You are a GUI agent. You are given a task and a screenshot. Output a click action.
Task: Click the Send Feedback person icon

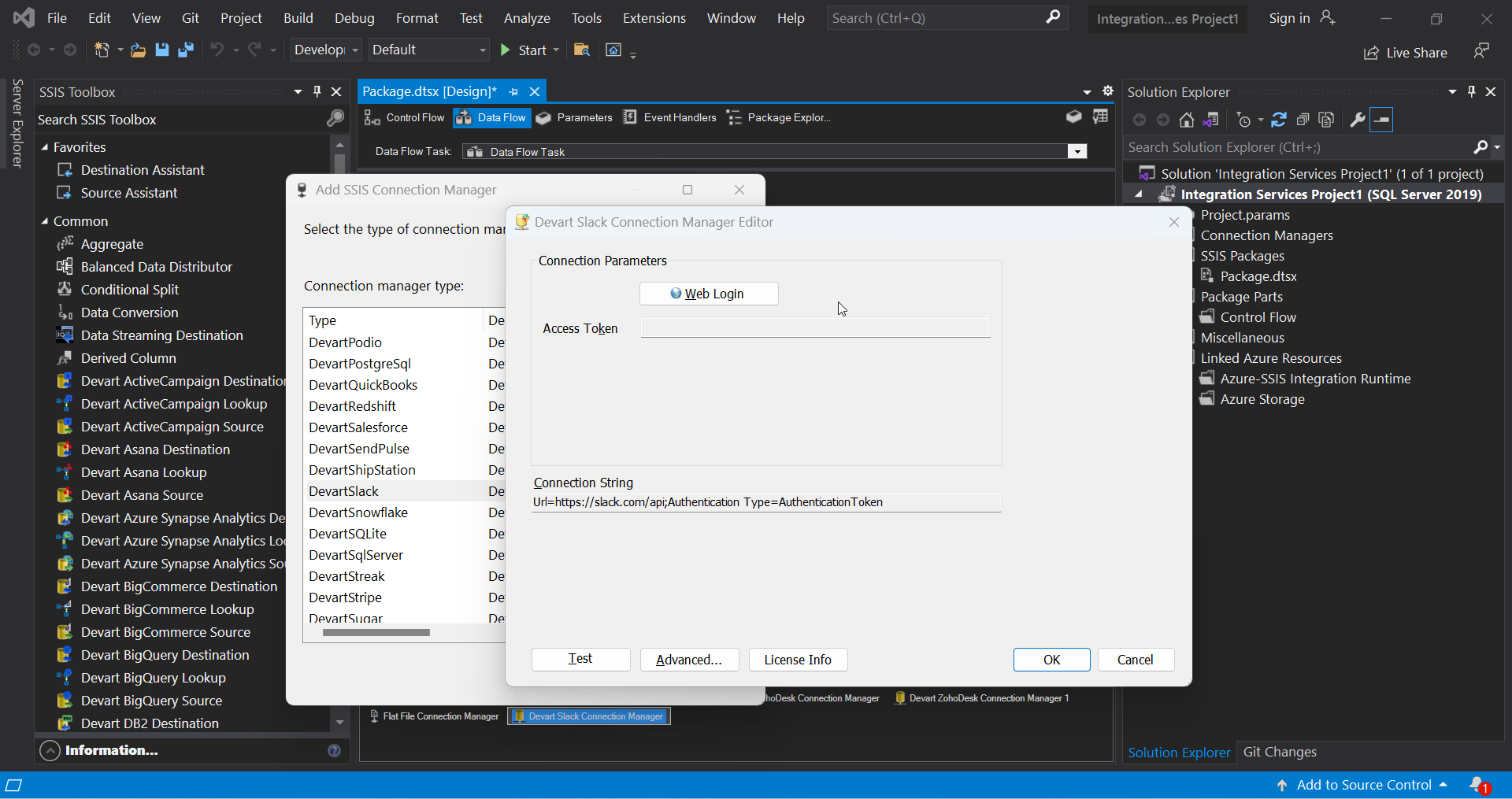[x=1481, y=51]
